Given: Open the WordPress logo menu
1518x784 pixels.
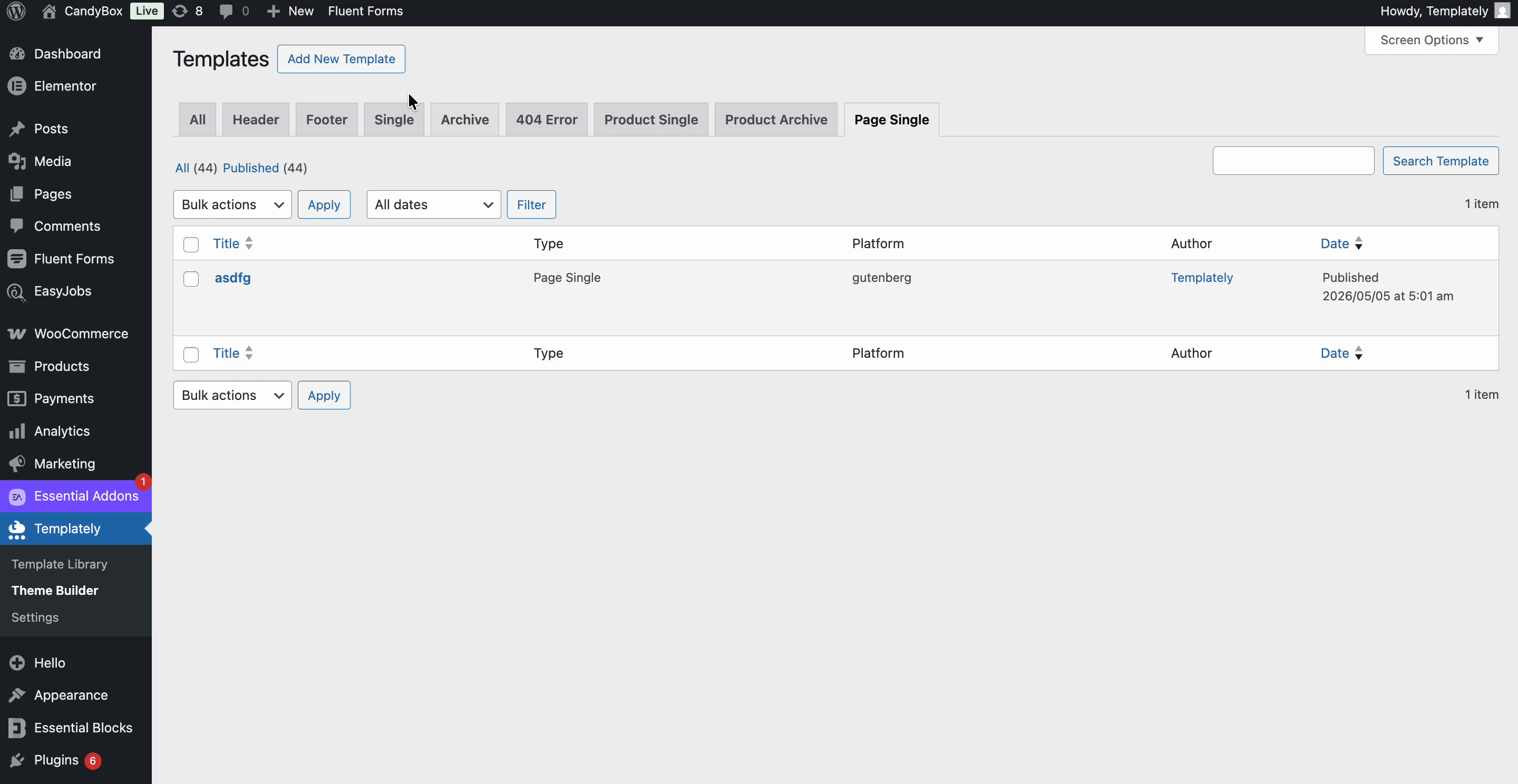Looking at the screenshot, I should 16,11.
